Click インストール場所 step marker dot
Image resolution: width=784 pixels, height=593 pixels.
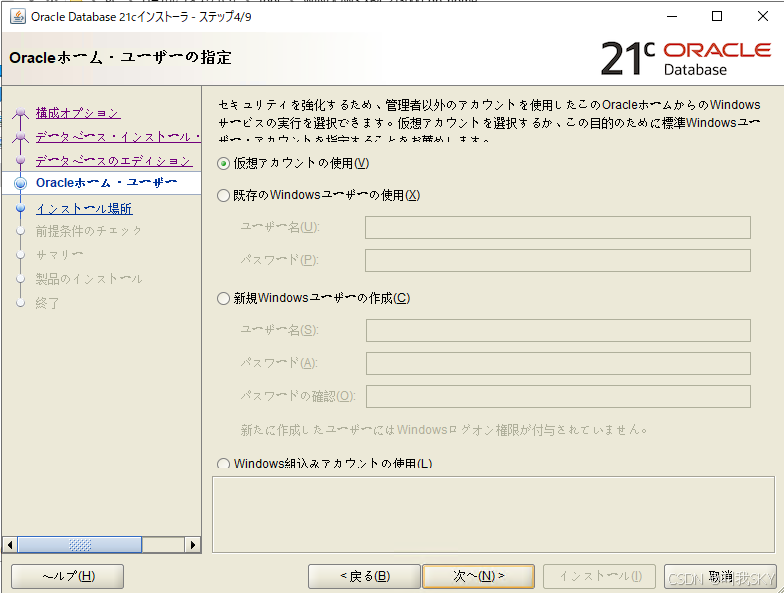click(20, 208)
